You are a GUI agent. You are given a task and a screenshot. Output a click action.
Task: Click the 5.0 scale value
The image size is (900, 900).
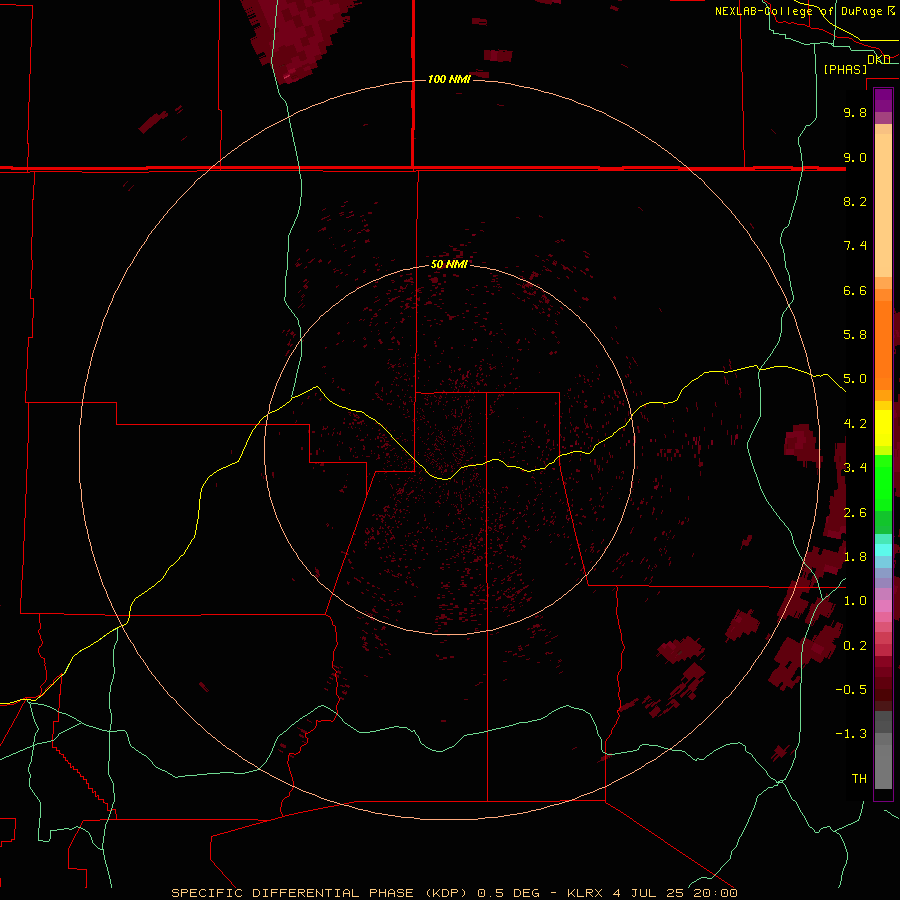coord(855,379)
